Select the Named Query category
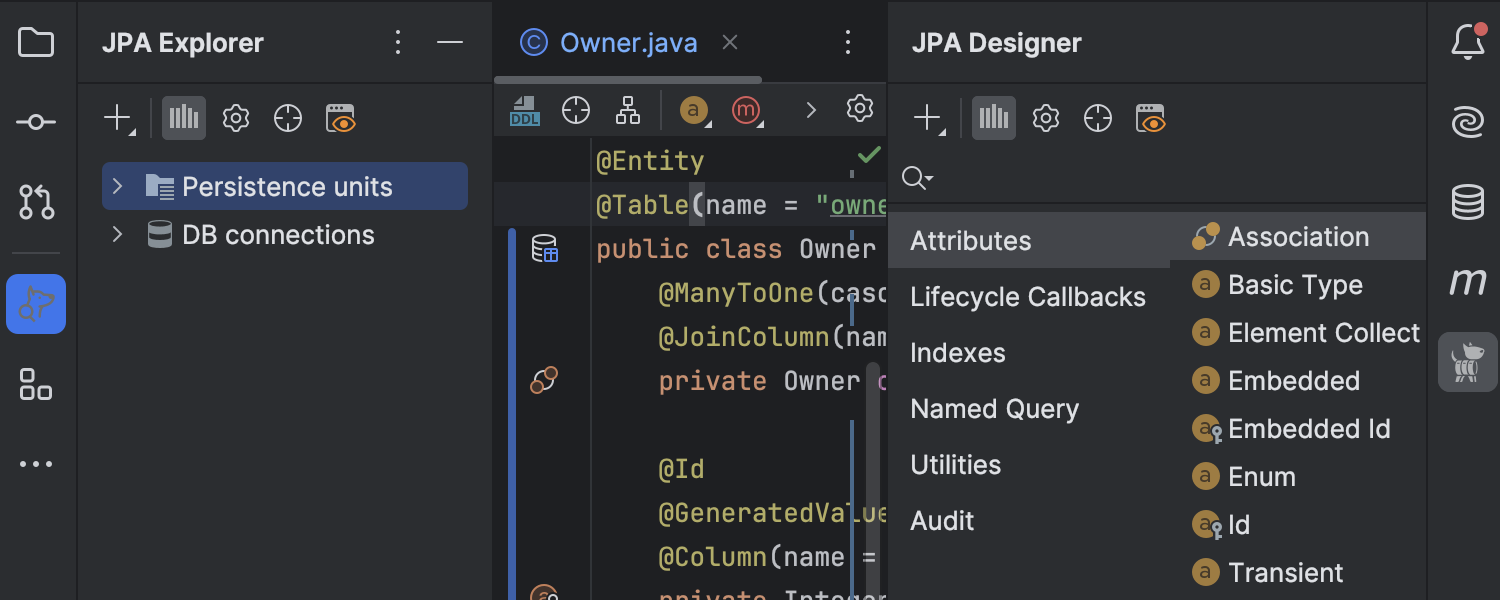The height and width of the screenshot is (600, 1500). 1029,408
